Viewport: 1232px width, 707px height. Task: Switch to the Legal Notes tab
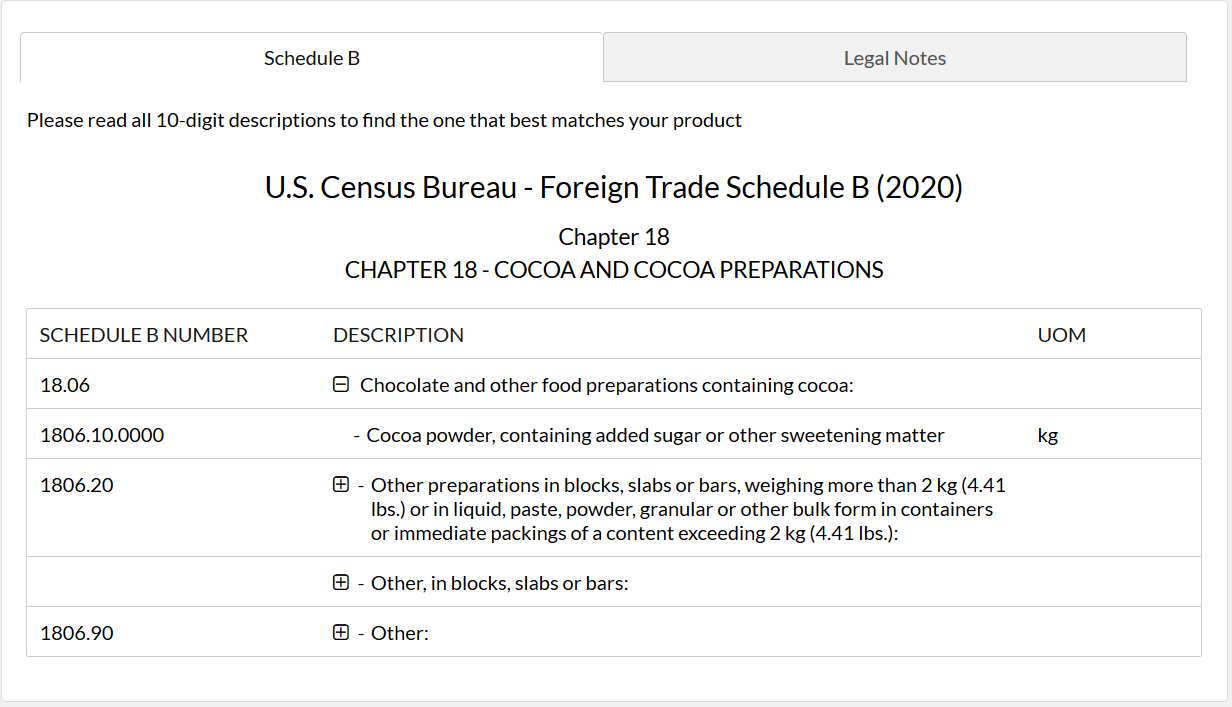point(895,57)
